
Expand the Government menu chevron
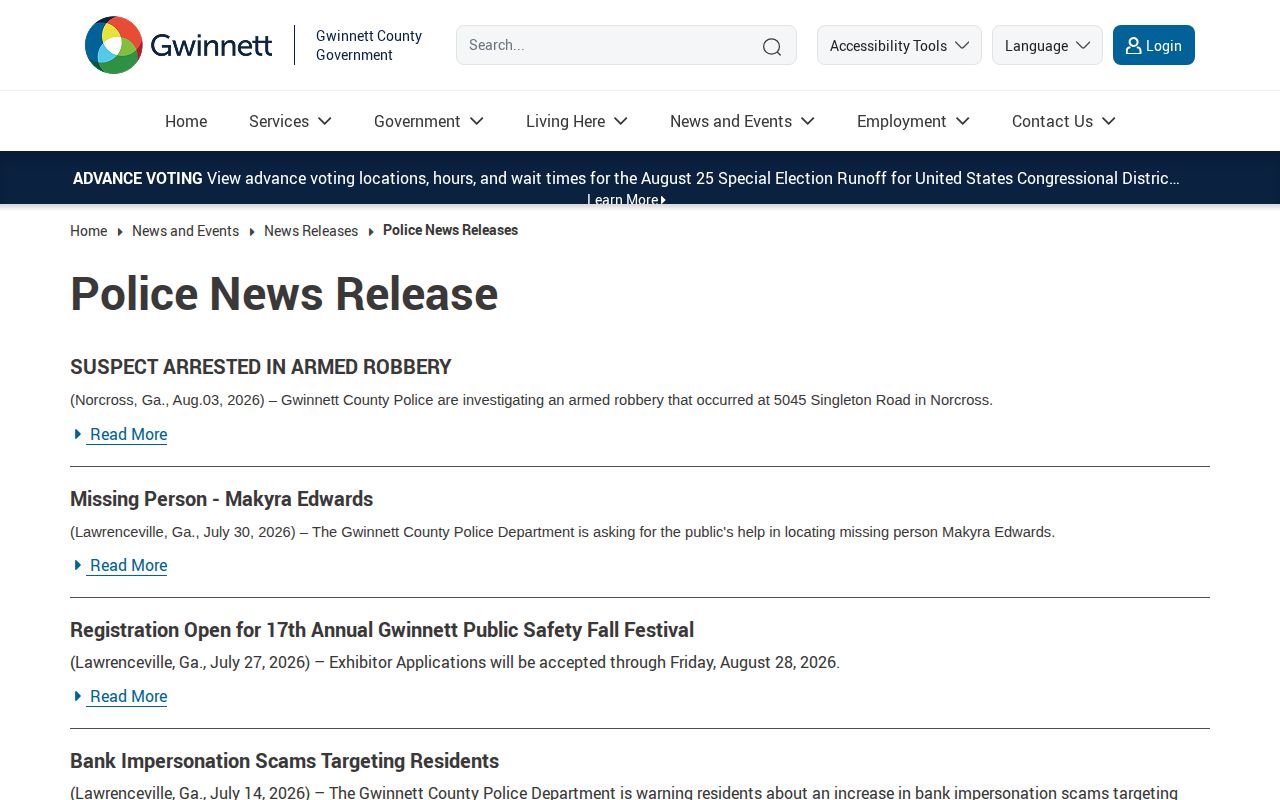(477, 121)
